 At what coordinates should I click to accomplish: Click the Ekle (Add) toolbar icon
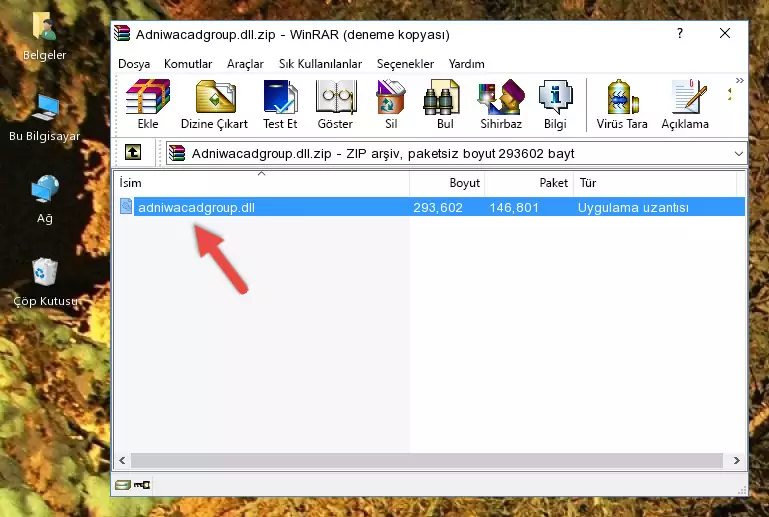coord(148,104)
